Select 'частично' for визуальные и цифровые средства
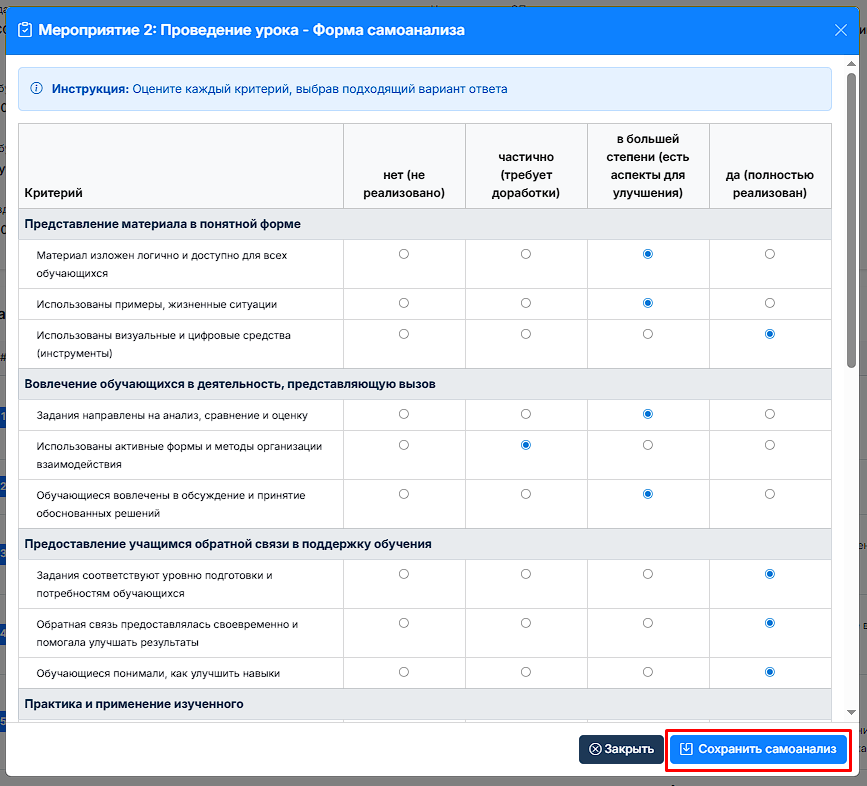 526,334
